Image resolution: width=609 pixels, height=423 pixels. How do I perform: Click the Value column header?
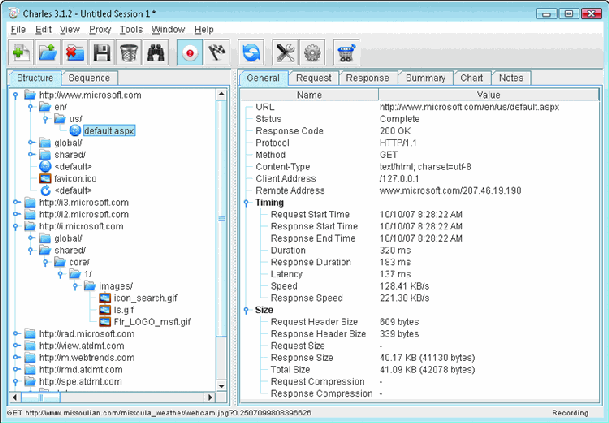click(489, 95)
